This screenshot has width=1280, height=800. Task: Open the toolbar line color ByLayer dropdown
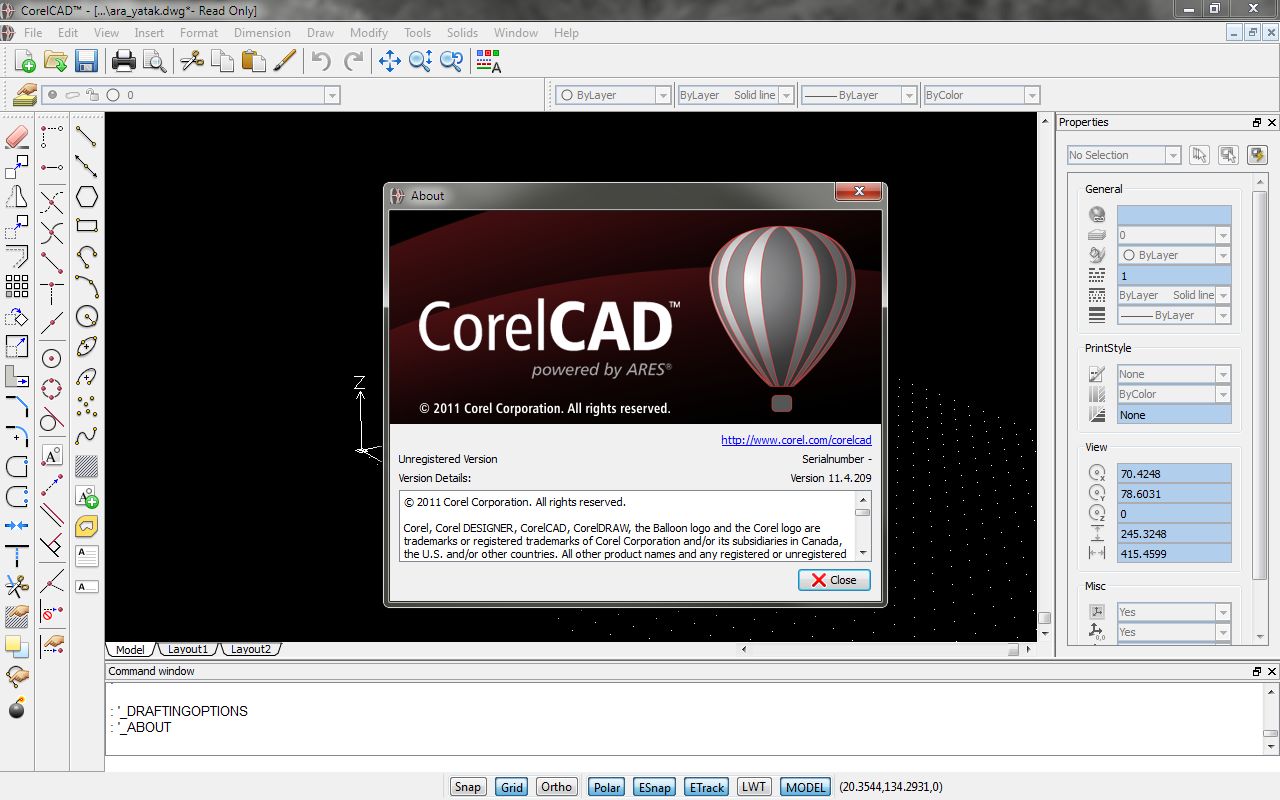point(662,95)
